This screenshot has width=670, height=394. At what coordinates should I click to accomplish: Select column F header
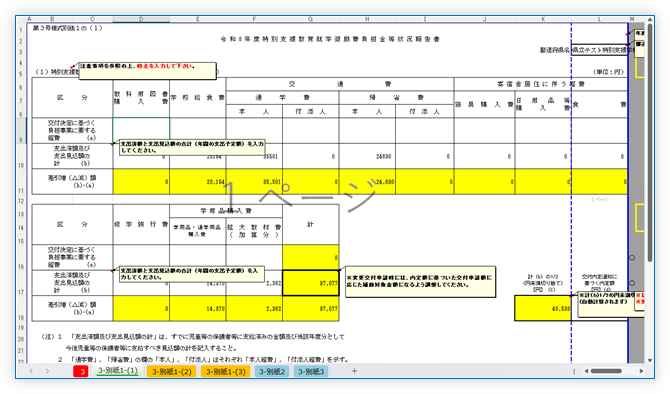(254, 19)
